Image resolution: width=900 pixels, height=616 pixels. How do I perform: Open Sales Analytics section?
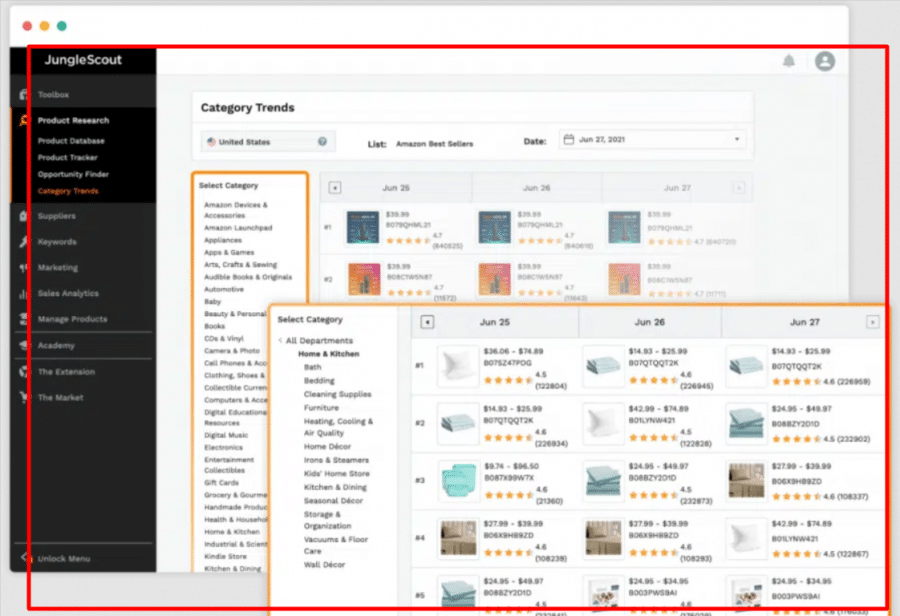pos(68,293)
